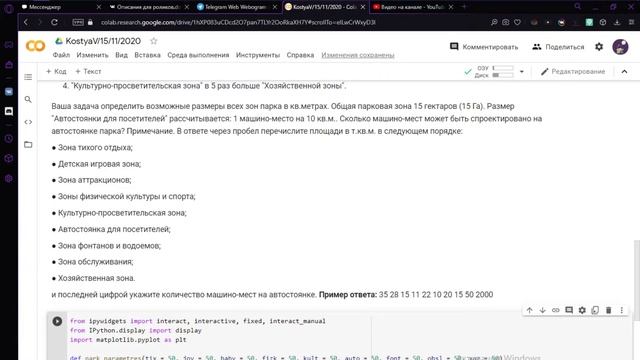Viewport: 640px width, 360px height.
Task: Reload the browser page
Action: (x=54, y=22)
